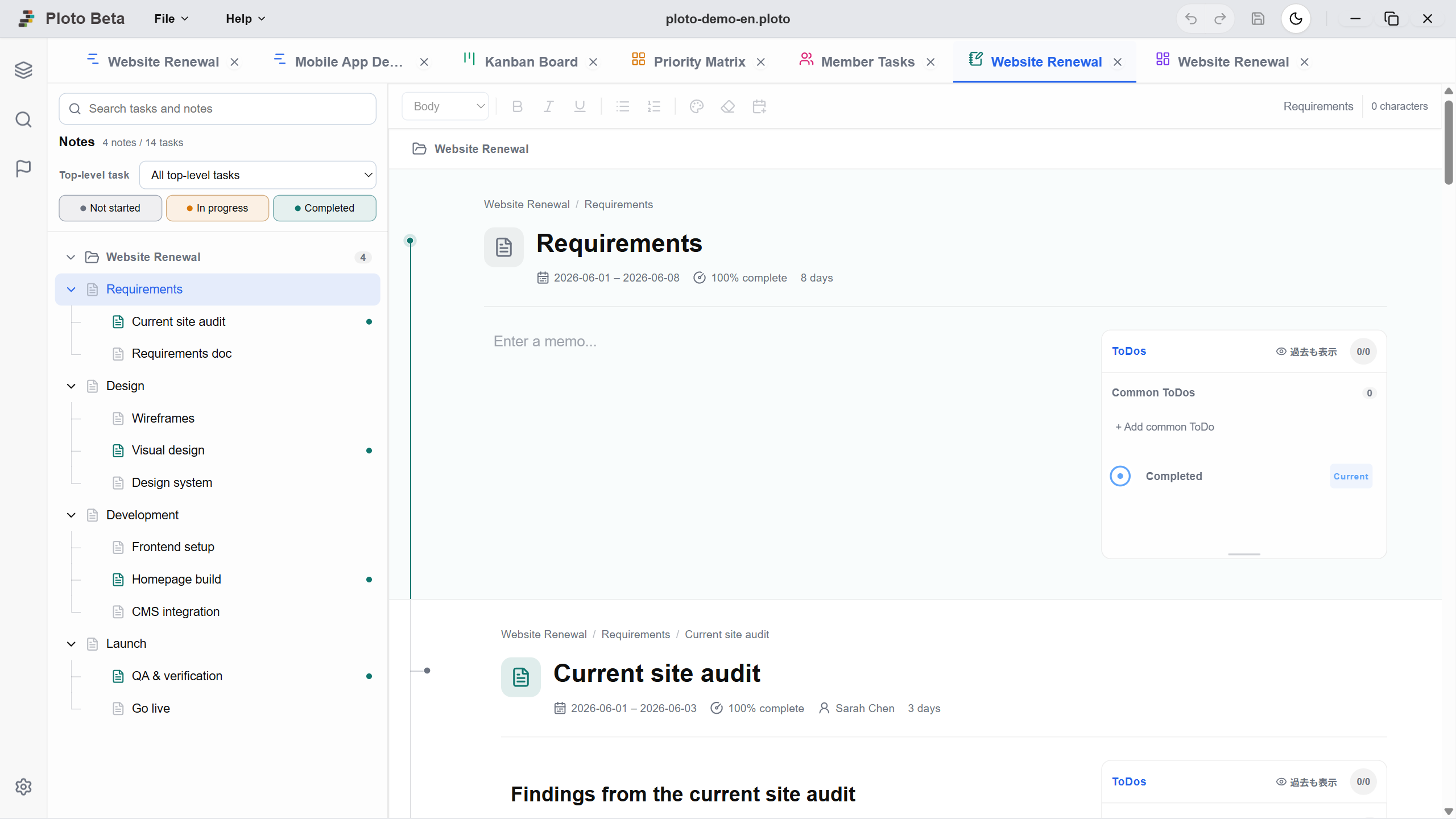Image resolution: width=1456 pixels, height=819 pixels.
Task: Switch to dark mode with moon icon
Action: pos(1296,19)
